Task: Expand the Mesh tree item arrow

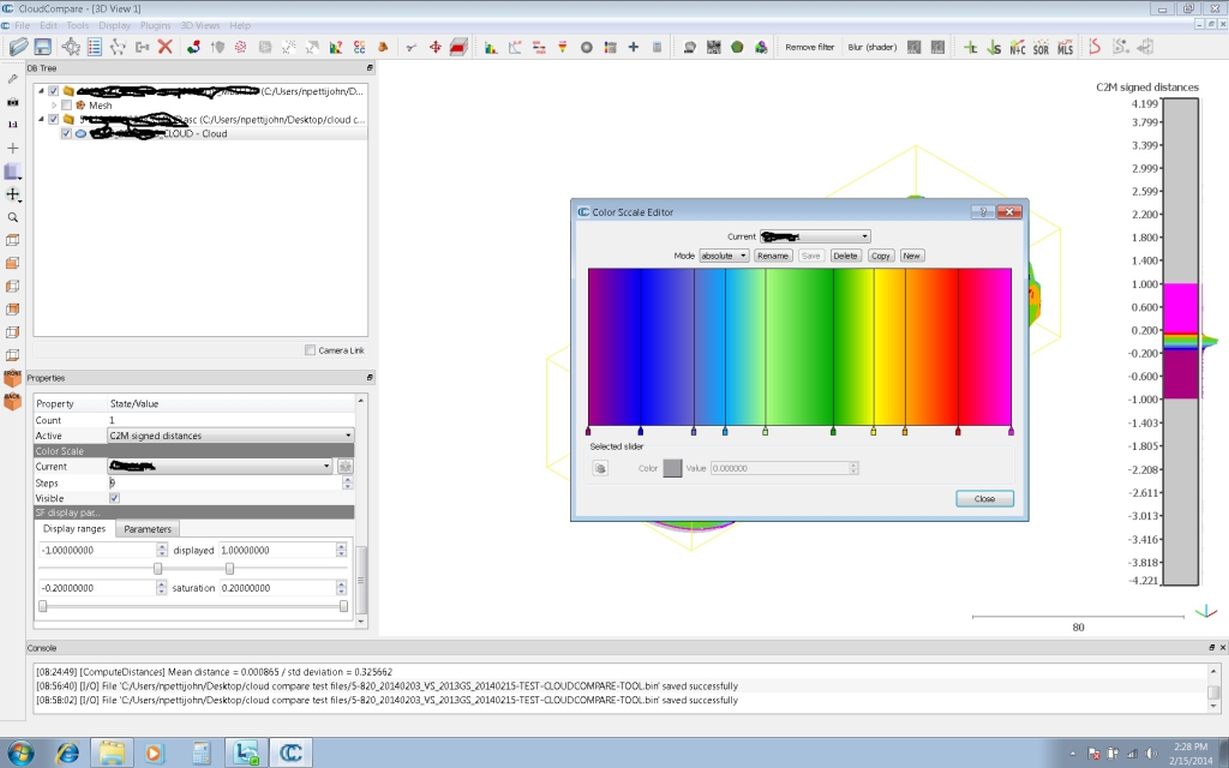Action: click(54, 105)
